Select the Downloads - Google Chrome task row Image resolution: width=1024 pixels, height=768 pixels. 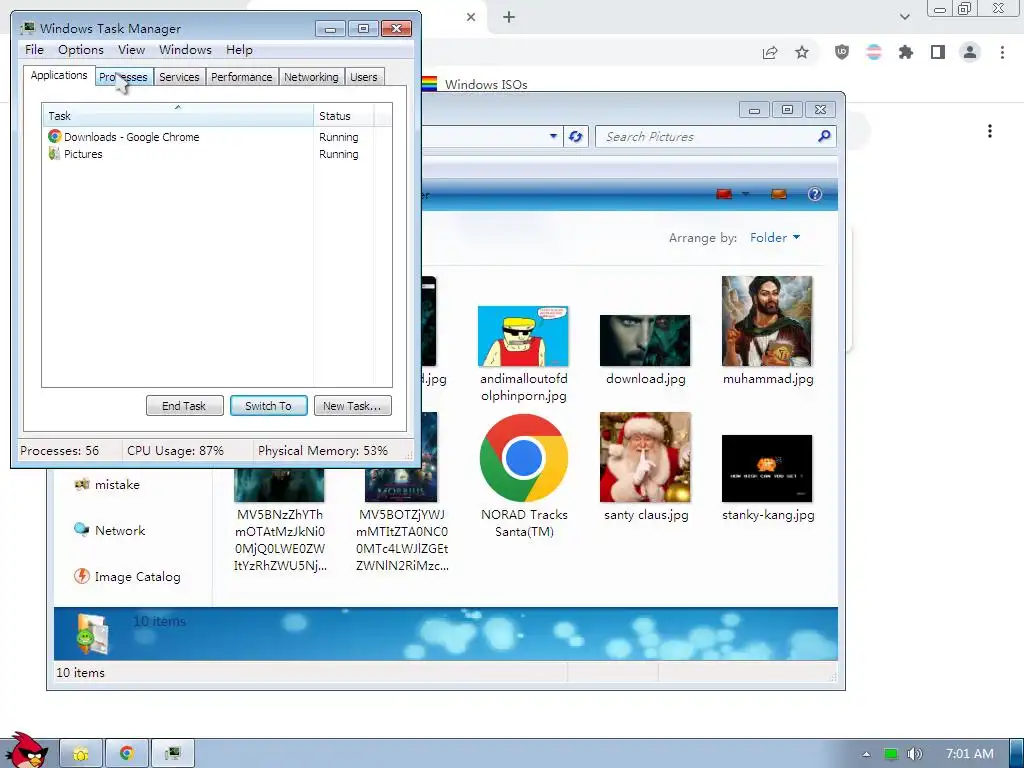217,137
